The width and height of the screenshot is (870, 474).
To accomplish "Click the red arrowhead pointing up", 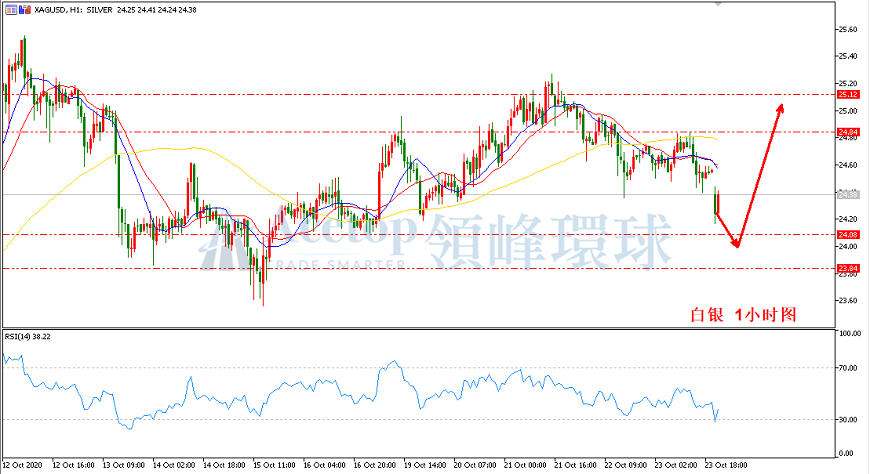I will tap(779, 109).
